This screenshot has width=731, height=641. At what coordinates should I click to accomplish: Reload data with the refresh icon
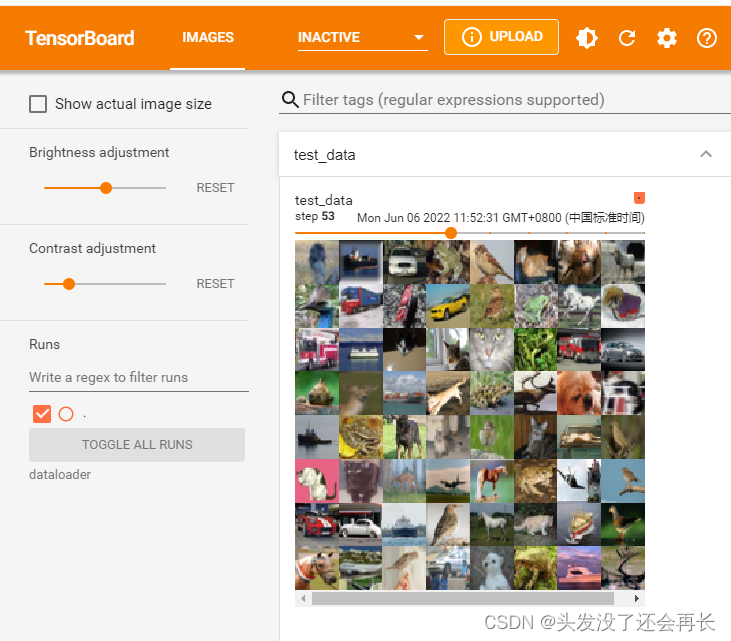point(627,38)
